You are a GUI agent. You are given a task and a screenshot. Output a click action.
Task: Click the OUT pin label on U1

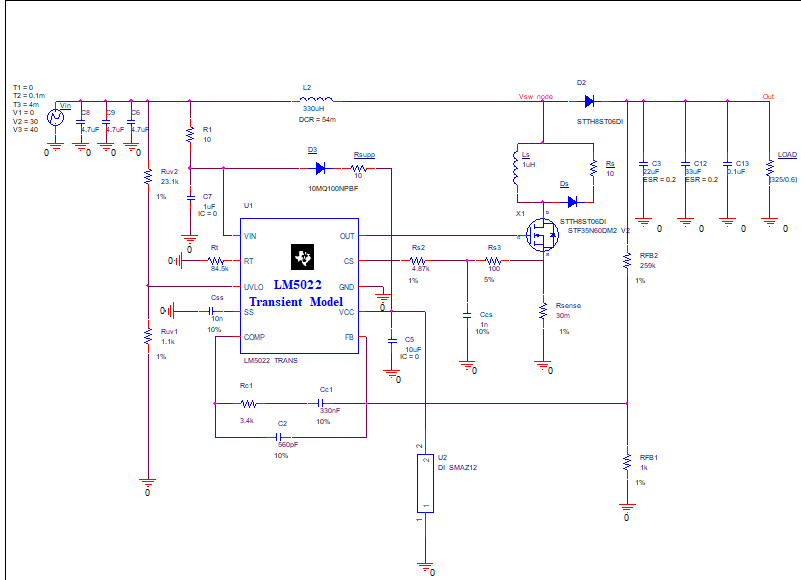[347, 236]
